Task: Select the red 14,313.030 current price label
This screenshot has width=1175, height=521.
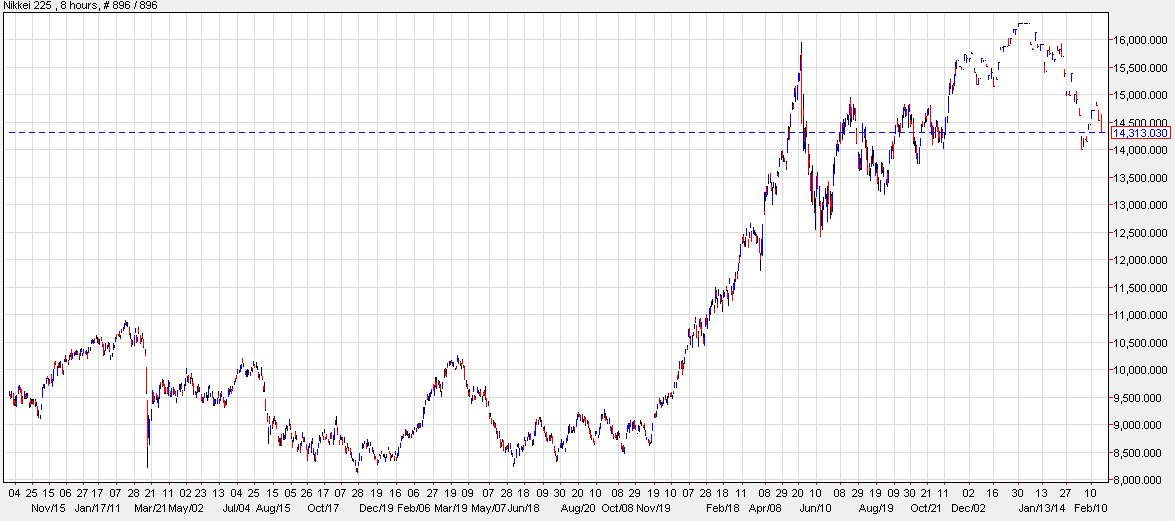Action: point(1141,133)
